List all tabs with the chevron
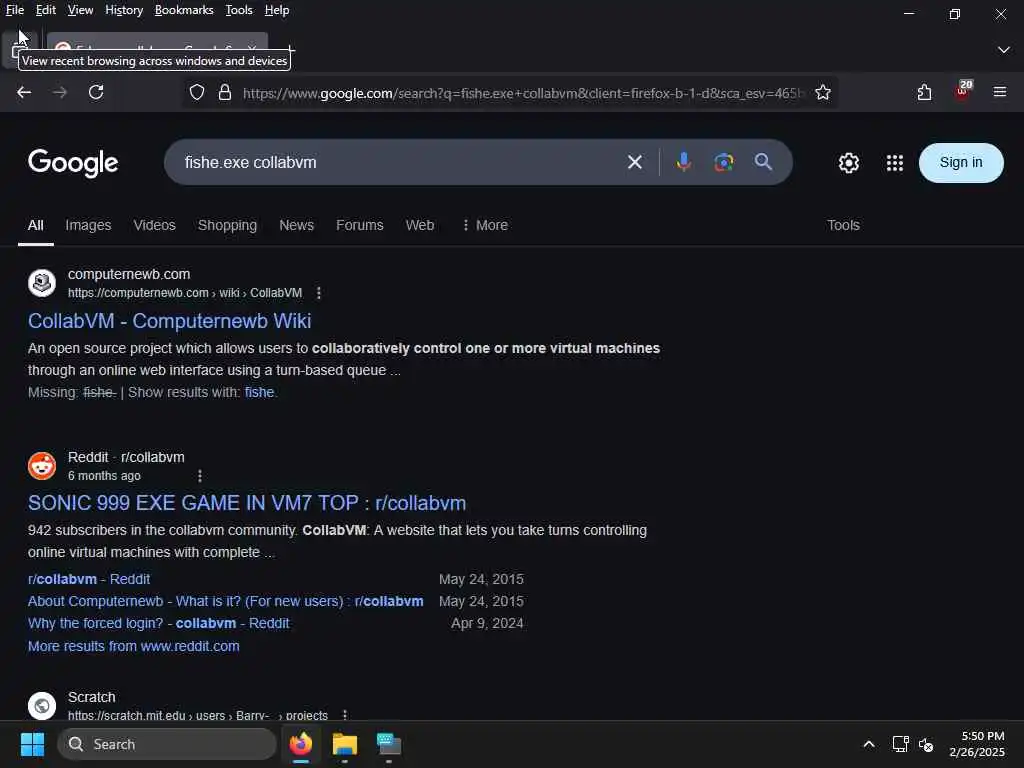 (x=1004, y=50)
